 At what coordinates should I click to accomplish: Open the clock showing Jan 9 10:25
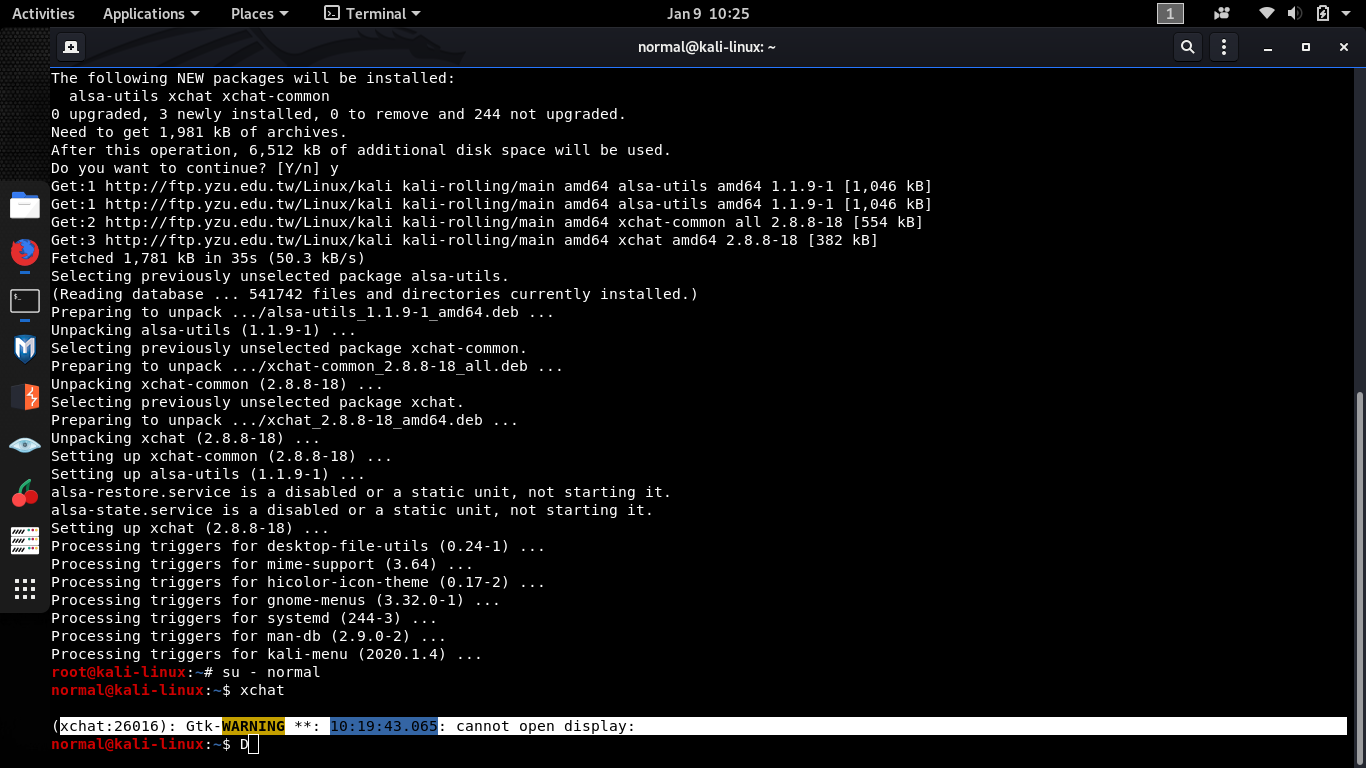pos(708,14)
